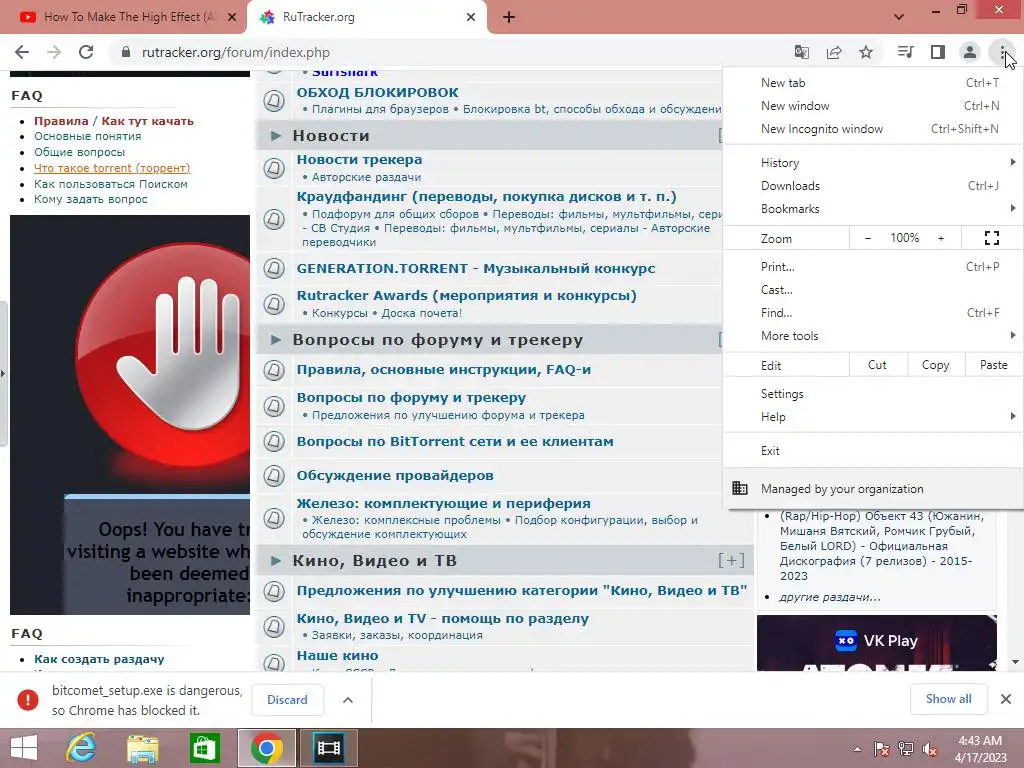Click the forum icon beside Обсуждение провайдеров
Screen dimensions: 1024x768
pos(274,475)
